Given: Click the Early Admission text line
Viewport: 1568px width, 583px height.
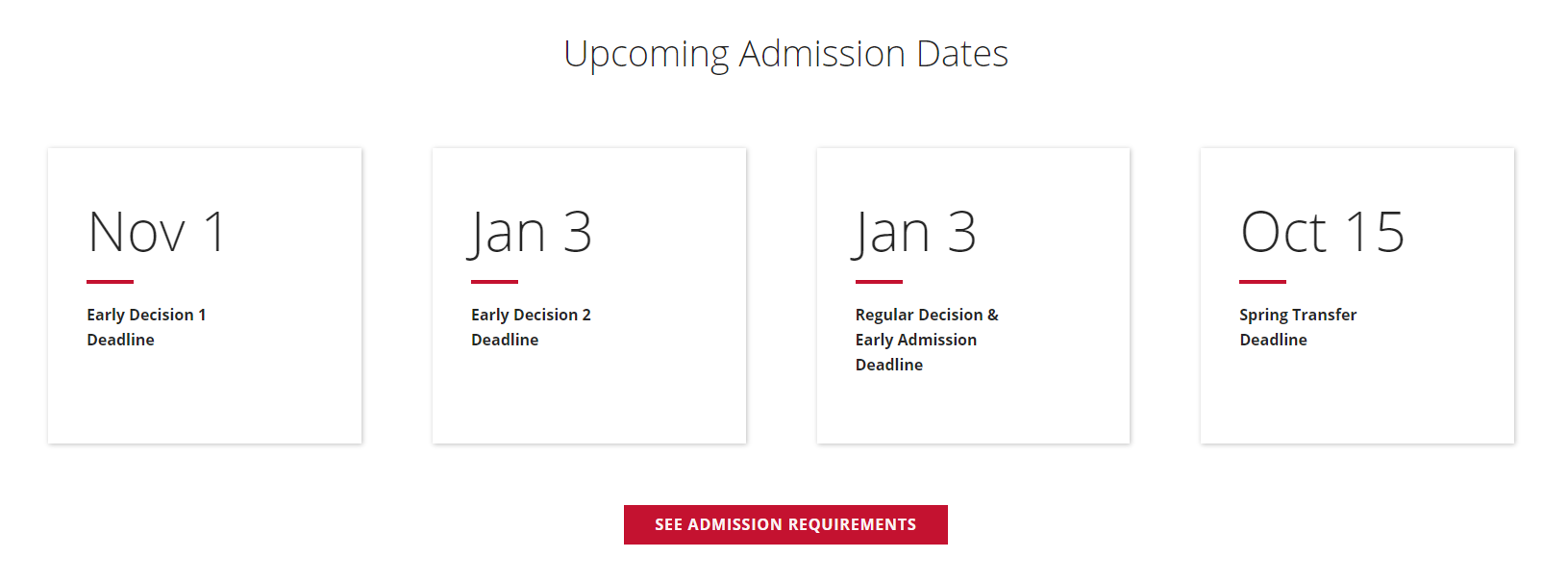Looking at the screenshot, I should click(916, 340).
